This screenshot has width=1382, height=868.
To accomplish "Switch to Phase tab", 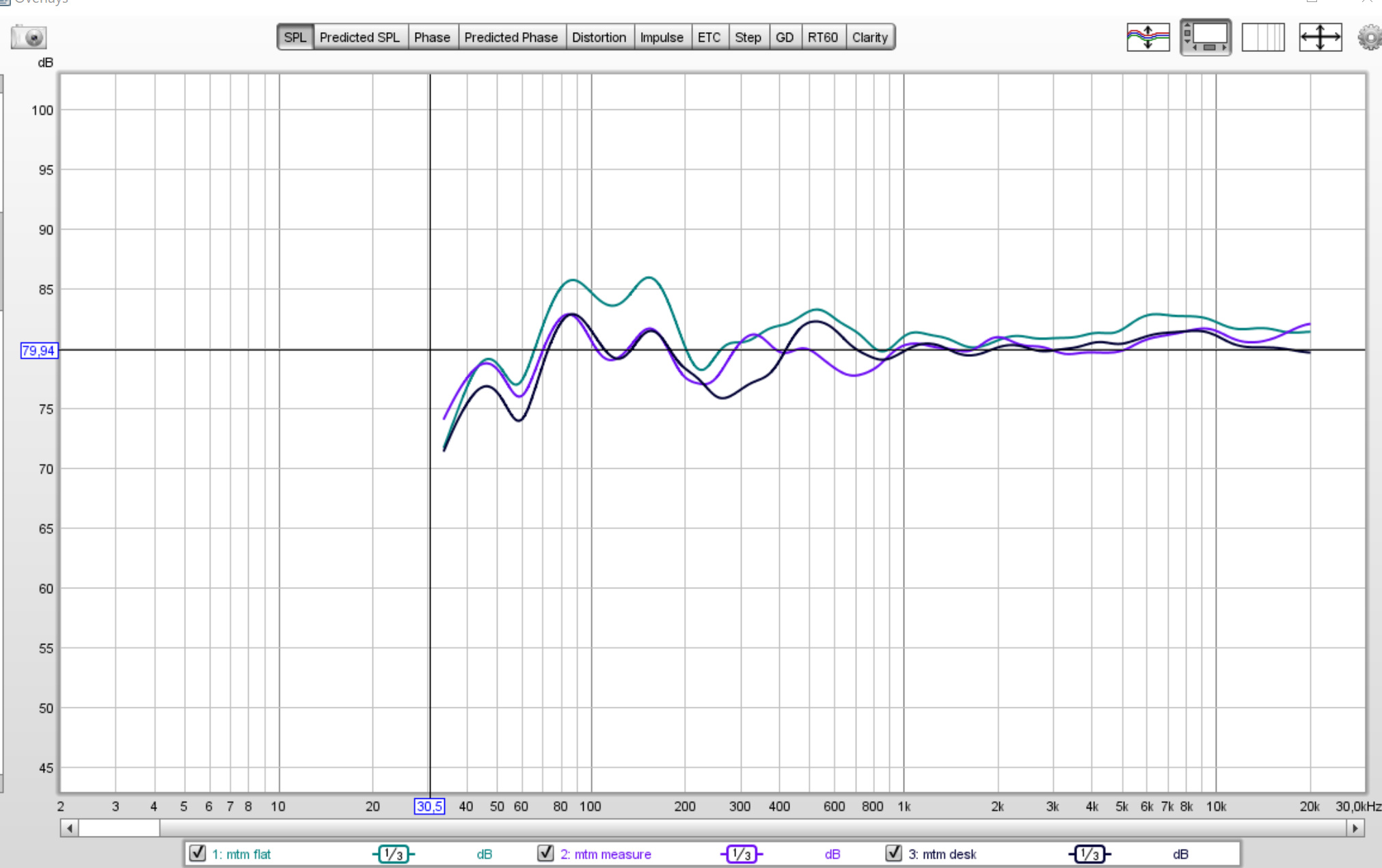I will (432, 37).
